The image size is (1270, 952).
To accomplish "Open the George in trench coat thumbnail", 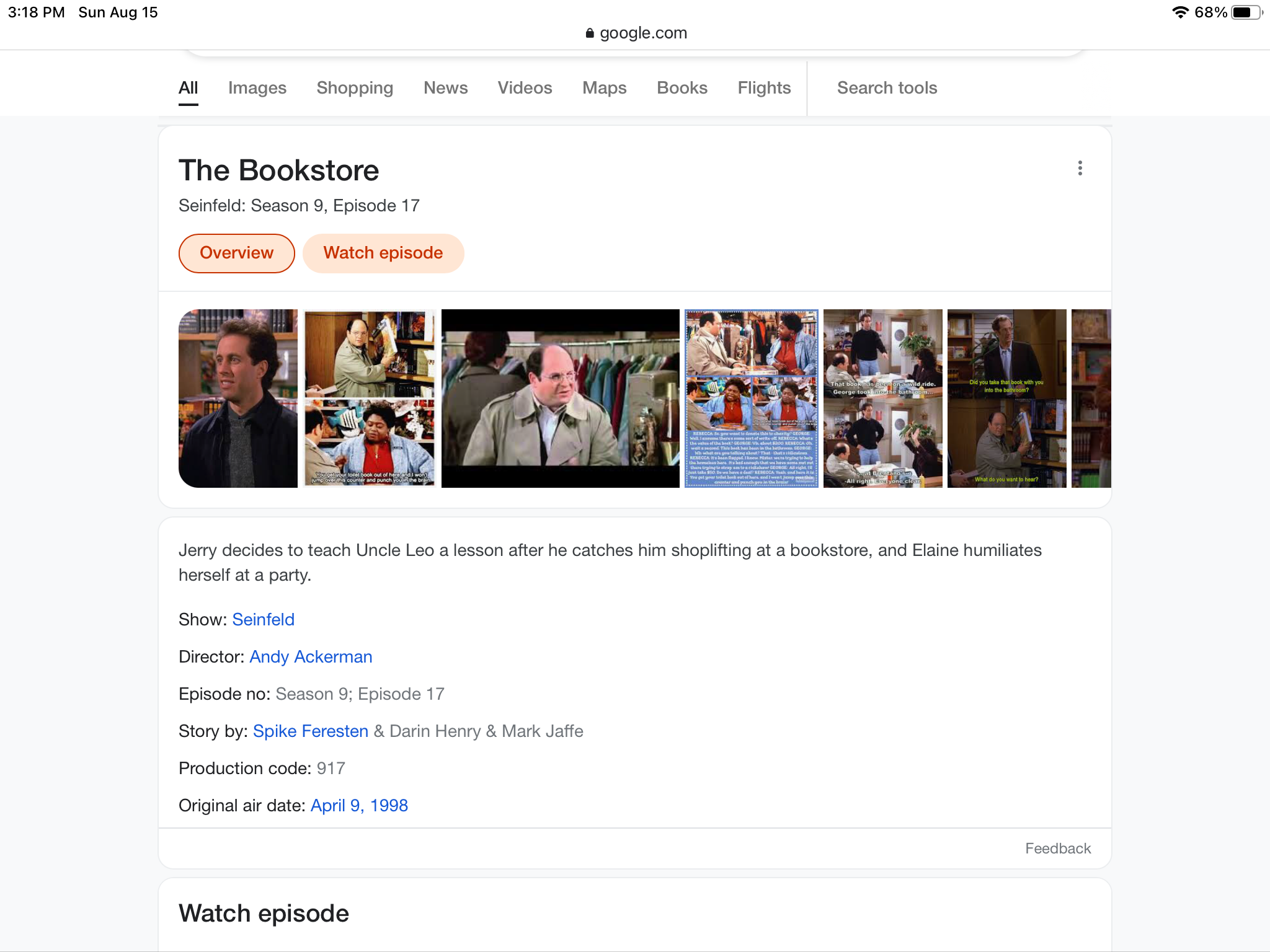I will 561,399.
